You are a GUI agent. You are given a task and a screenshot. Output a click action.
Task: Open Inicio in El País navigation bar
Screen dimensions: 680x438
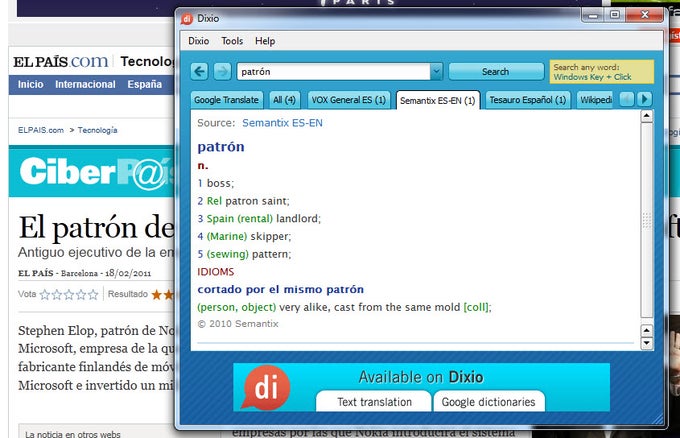point(30,85)
